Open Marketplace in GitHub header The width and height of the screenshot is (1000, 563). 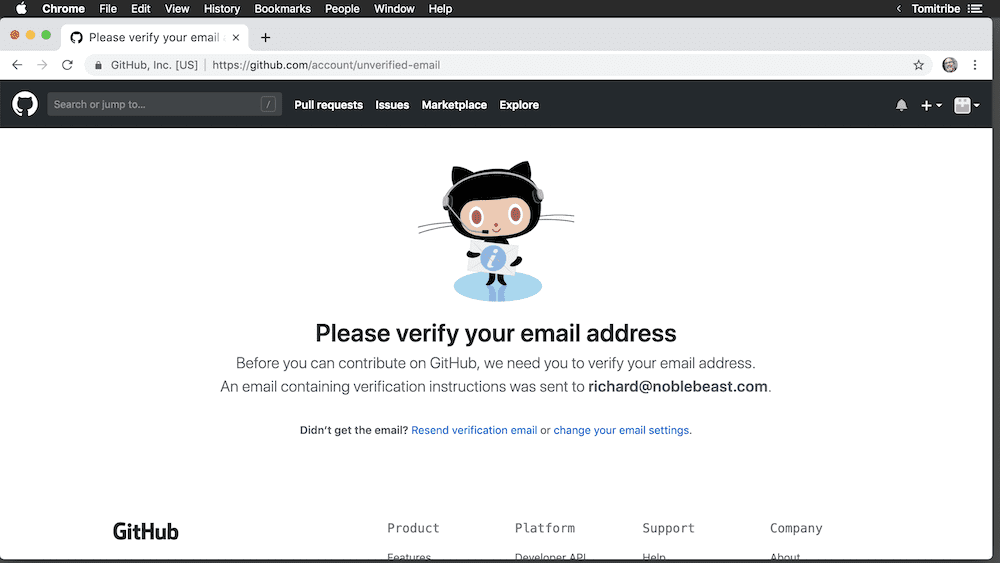tap(454, 105)
